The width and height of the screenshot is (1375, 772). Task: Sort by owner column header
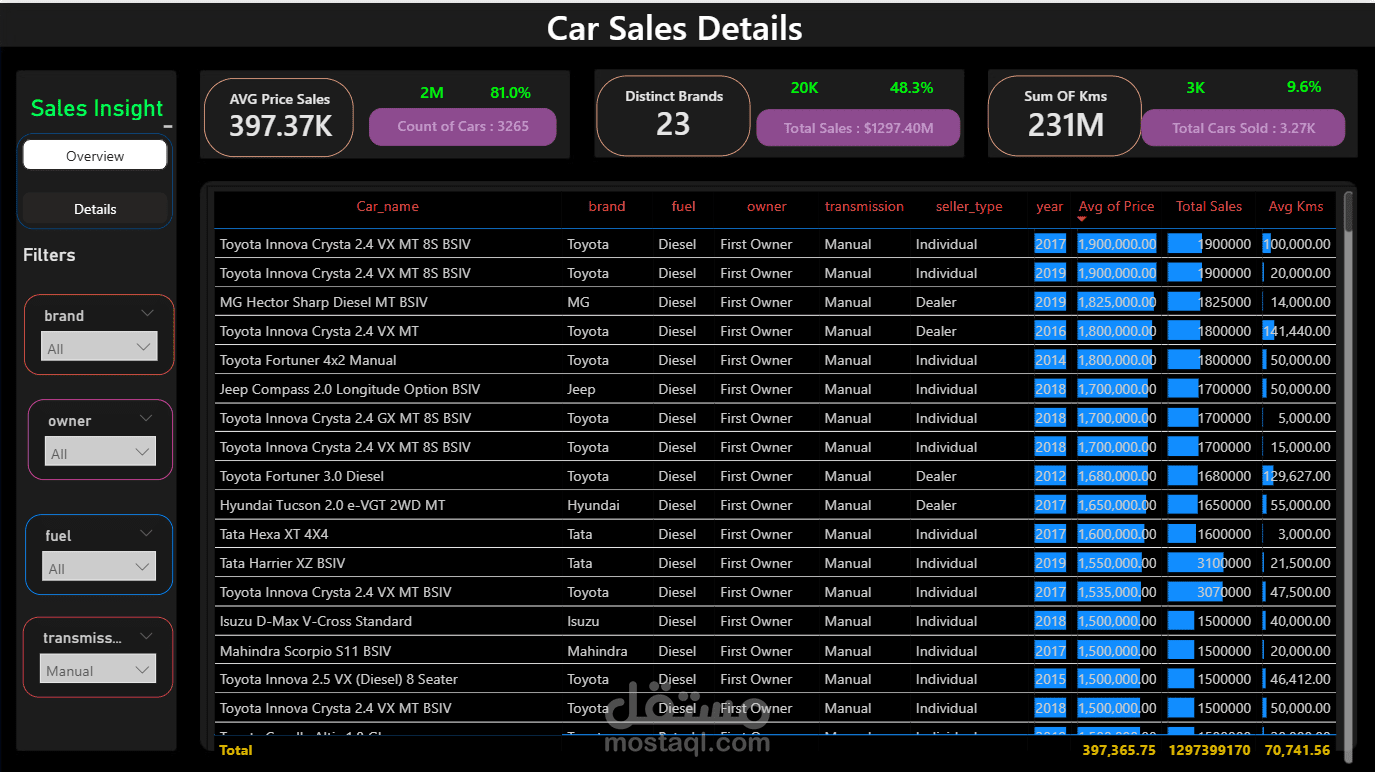coord(766,206)
